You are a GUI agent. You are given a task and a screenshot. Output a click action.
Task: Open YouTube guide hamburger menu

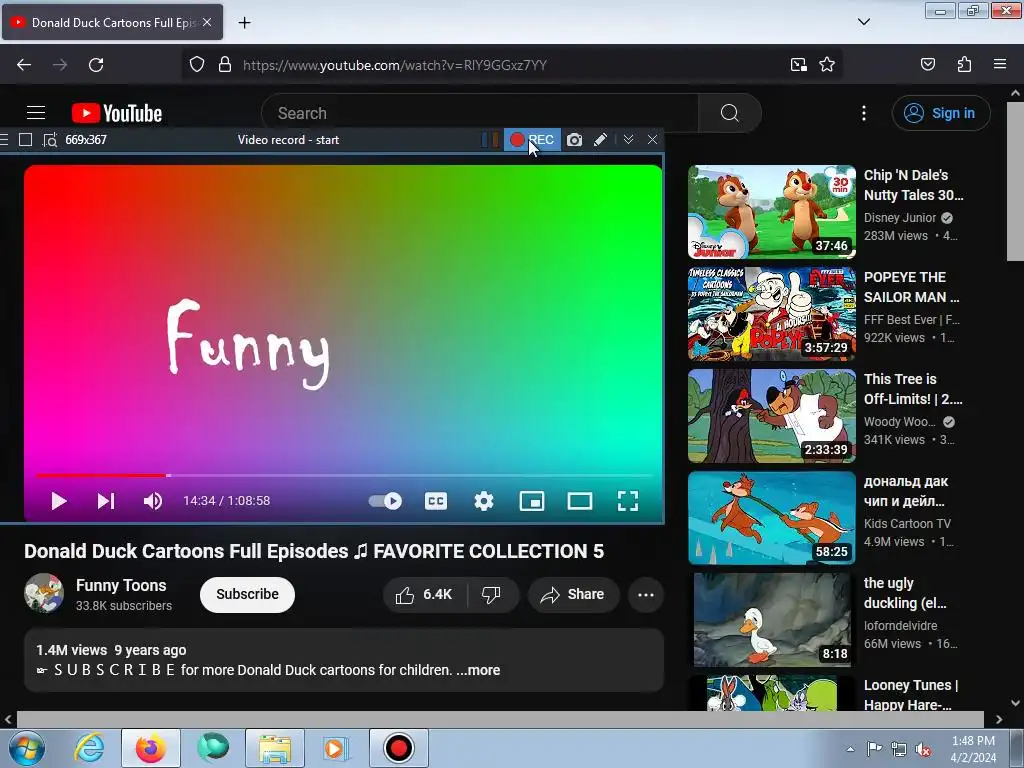pyautogui.click(x=36, y=113)
